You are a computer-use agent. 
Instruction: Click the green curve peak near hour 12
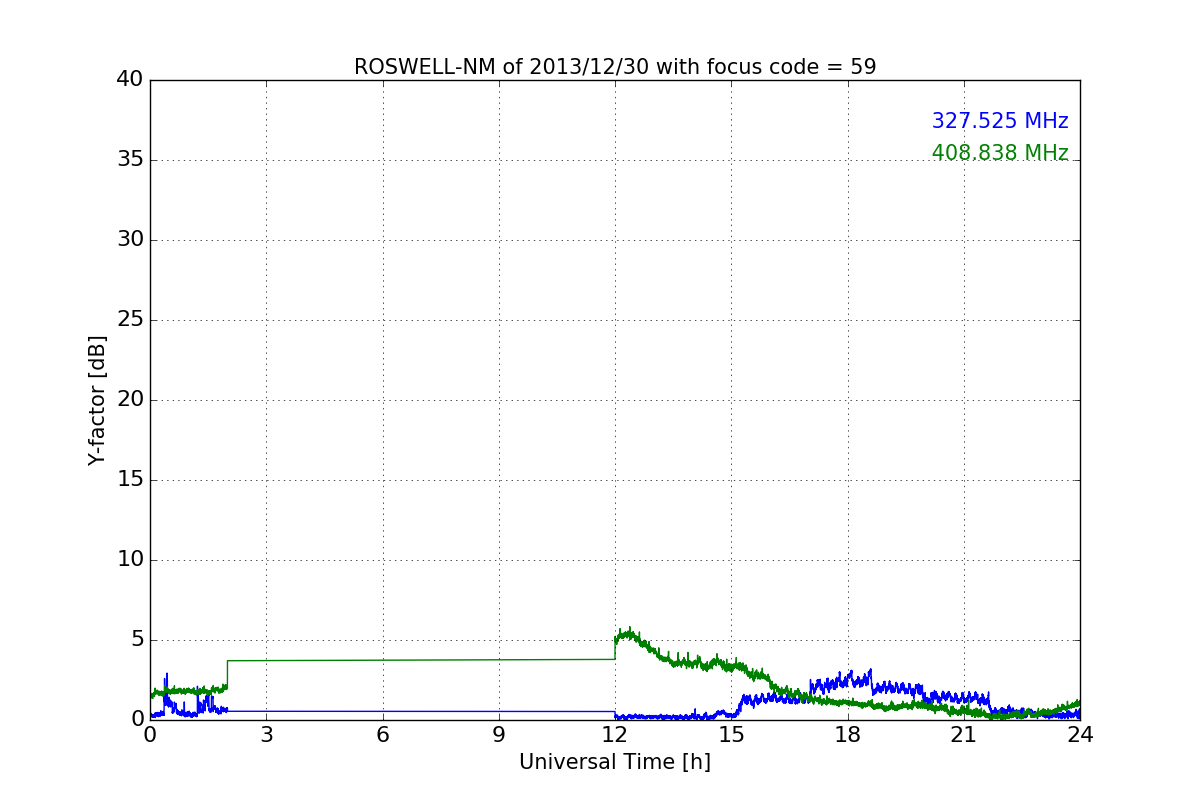tap(628, 632)
